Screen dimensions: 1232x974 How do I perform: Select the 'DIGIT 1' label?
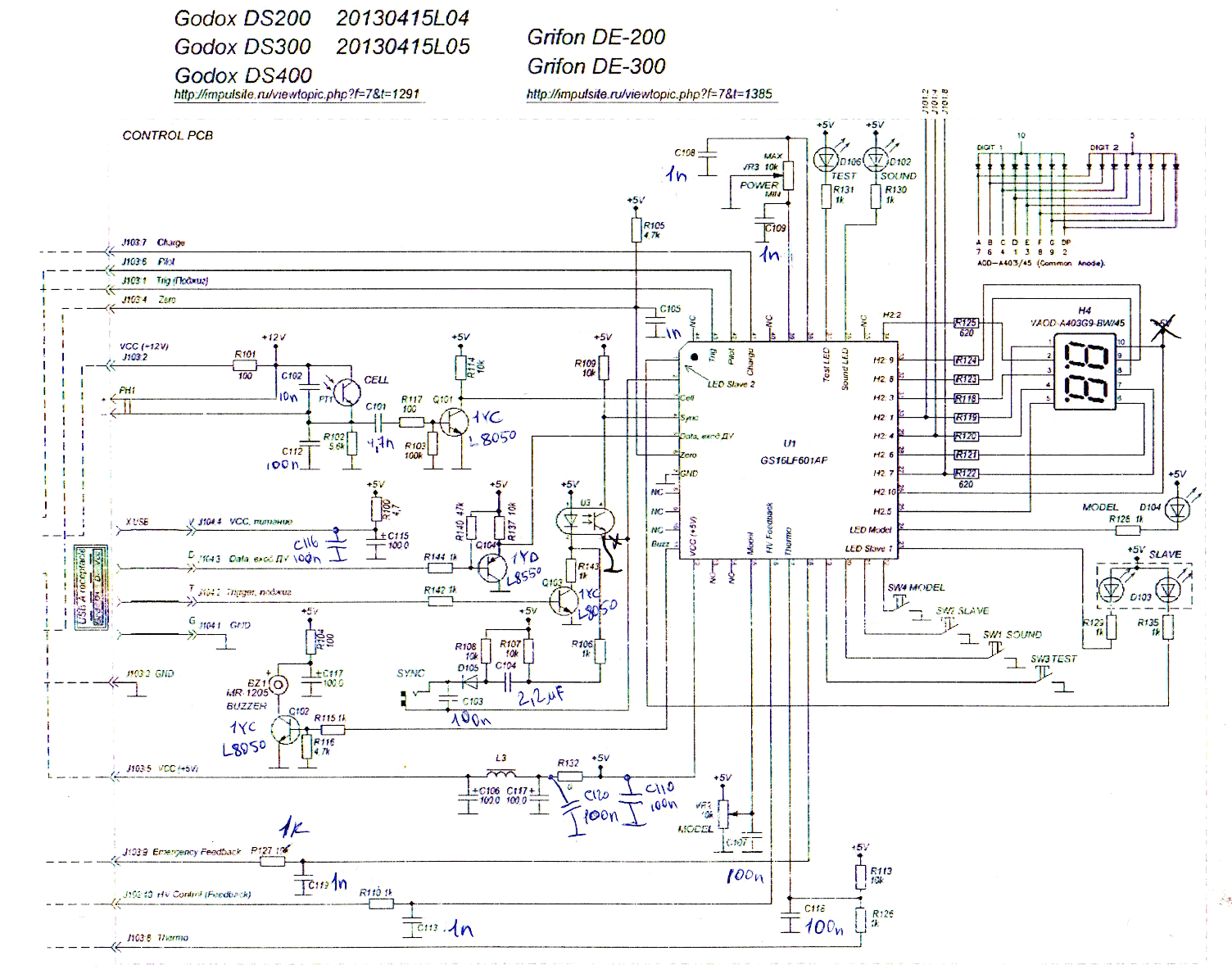coord(990,147)
